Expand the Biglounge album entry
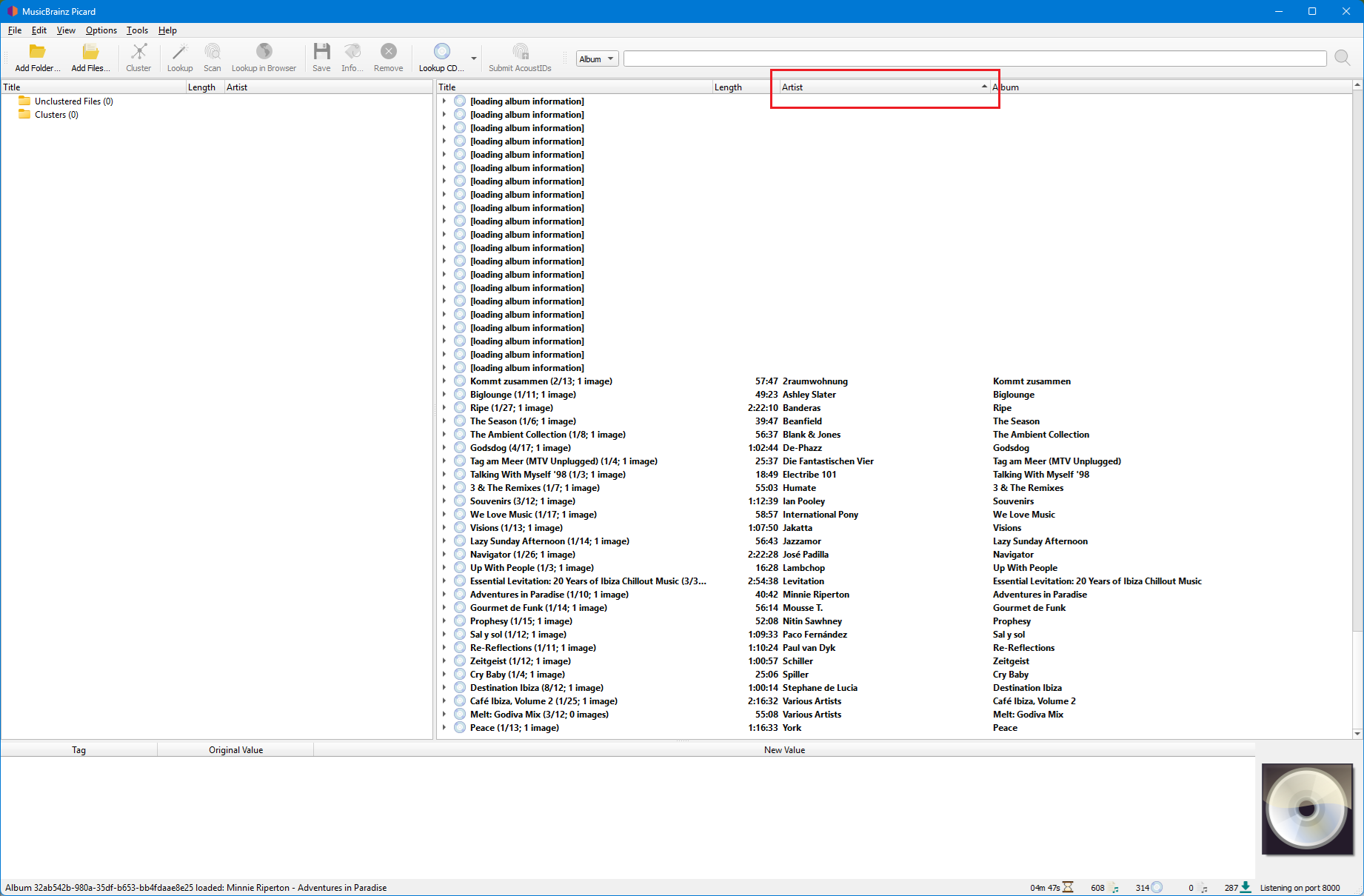Viewport: 1364px width, 896px height. pos(444,395)
